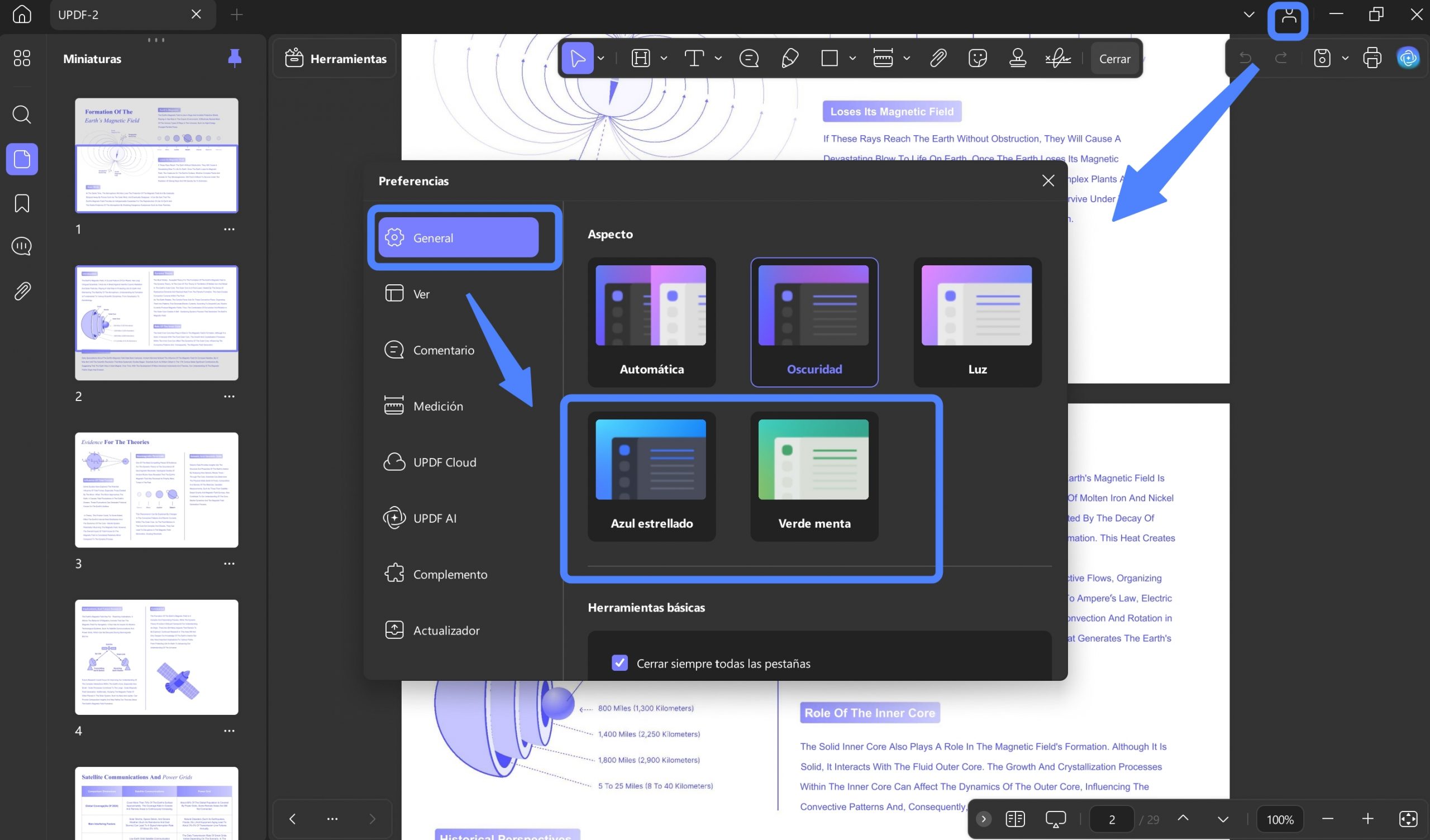Open the General preferences tab

click(459, 237)
